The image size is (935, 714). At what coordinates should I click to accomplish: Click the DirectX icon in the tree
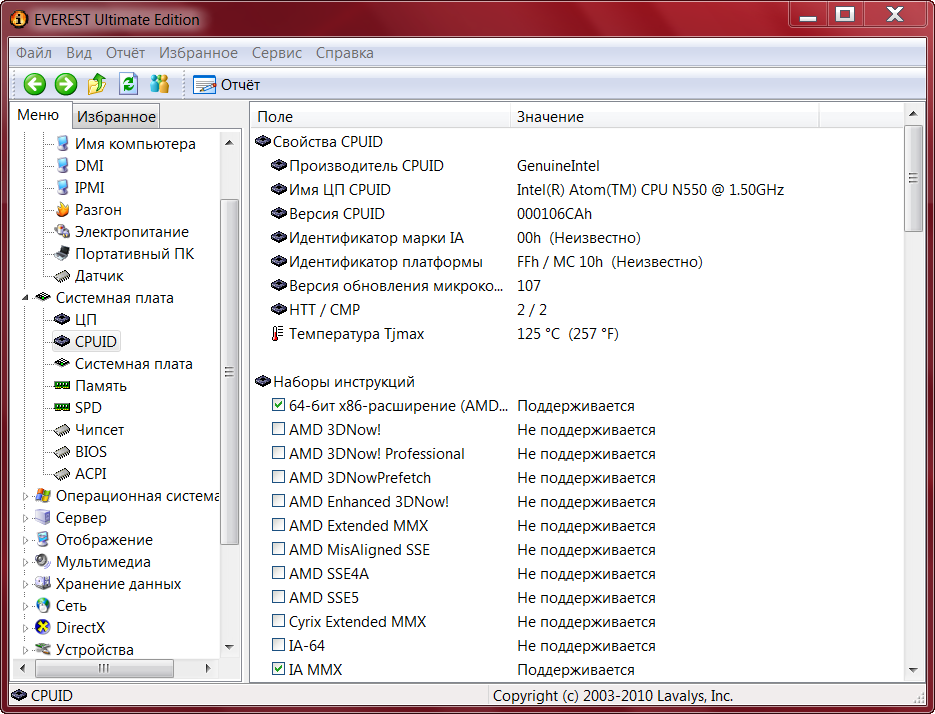pos(43,628)
